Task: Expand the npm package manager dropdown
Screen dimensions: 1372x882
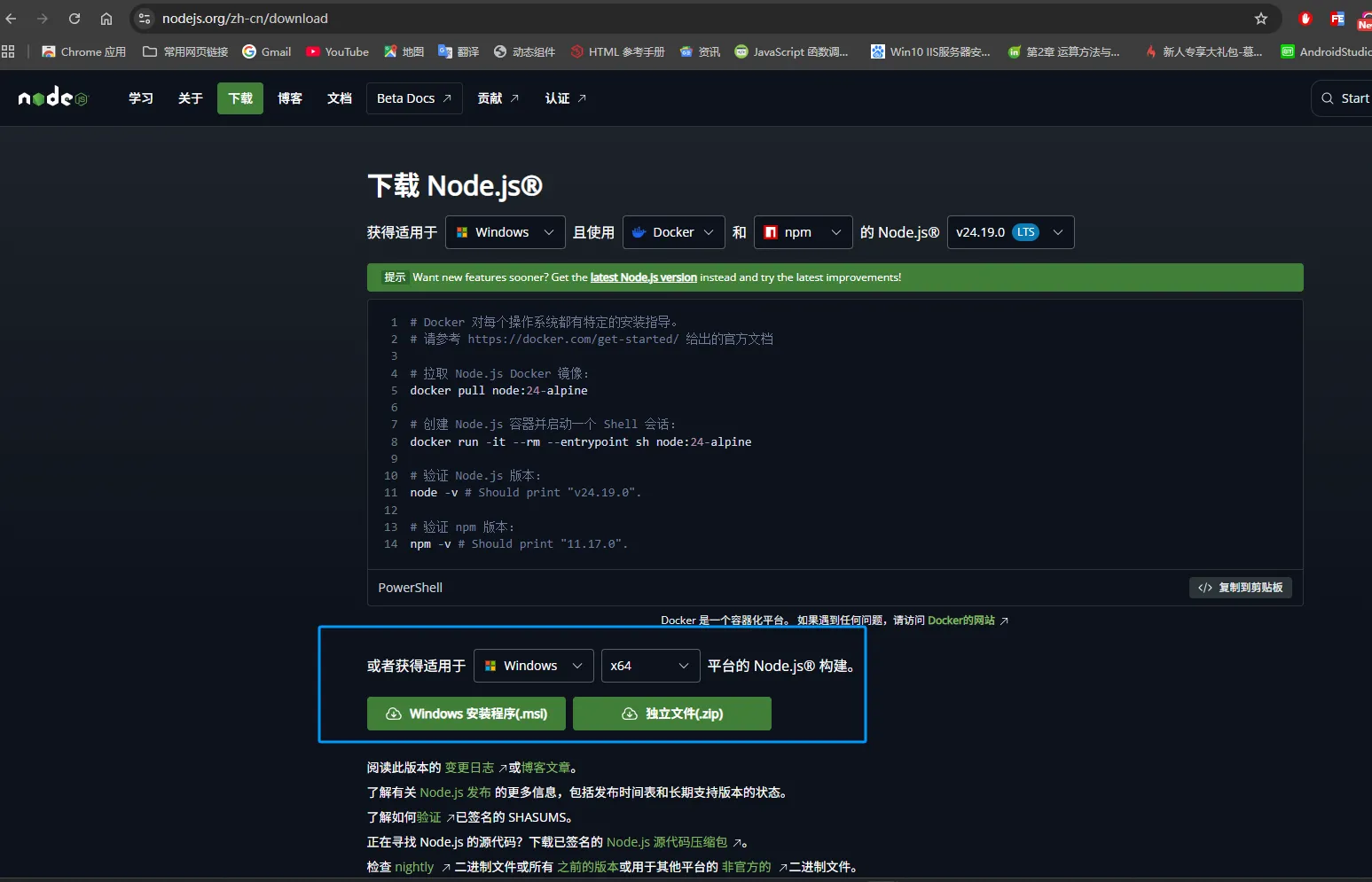Action: coord(804,232)
